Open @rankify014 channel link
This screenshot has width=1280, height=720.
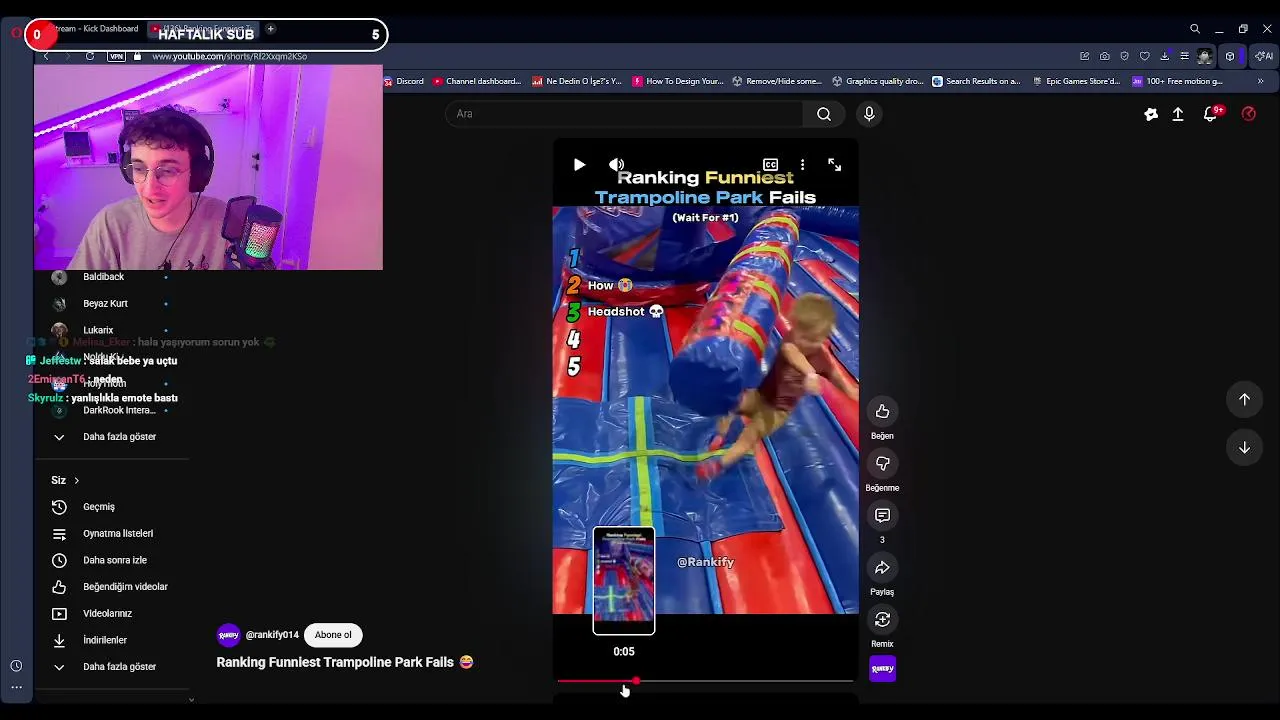pyautogui.click(x=272, y=635)
